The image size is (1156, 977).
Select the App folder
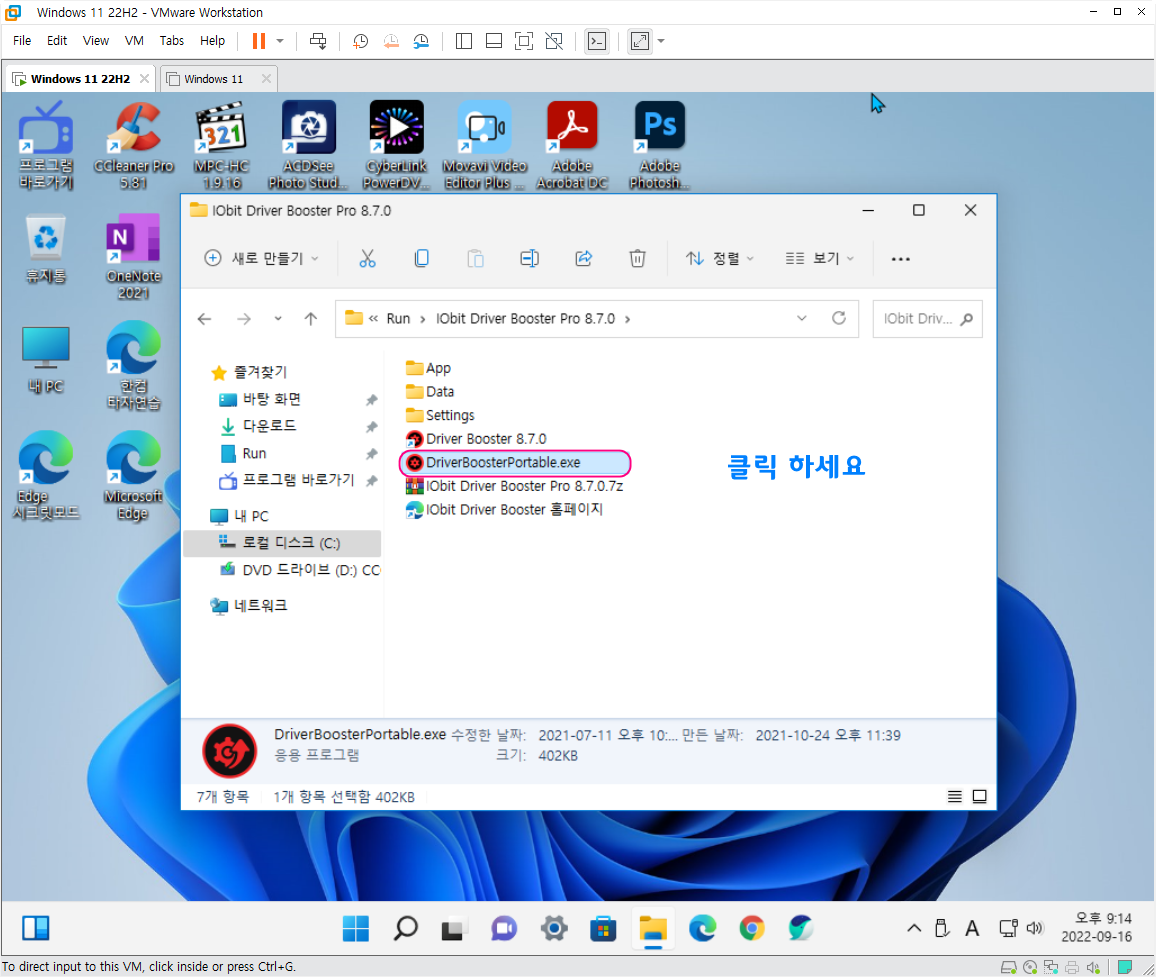428,368
